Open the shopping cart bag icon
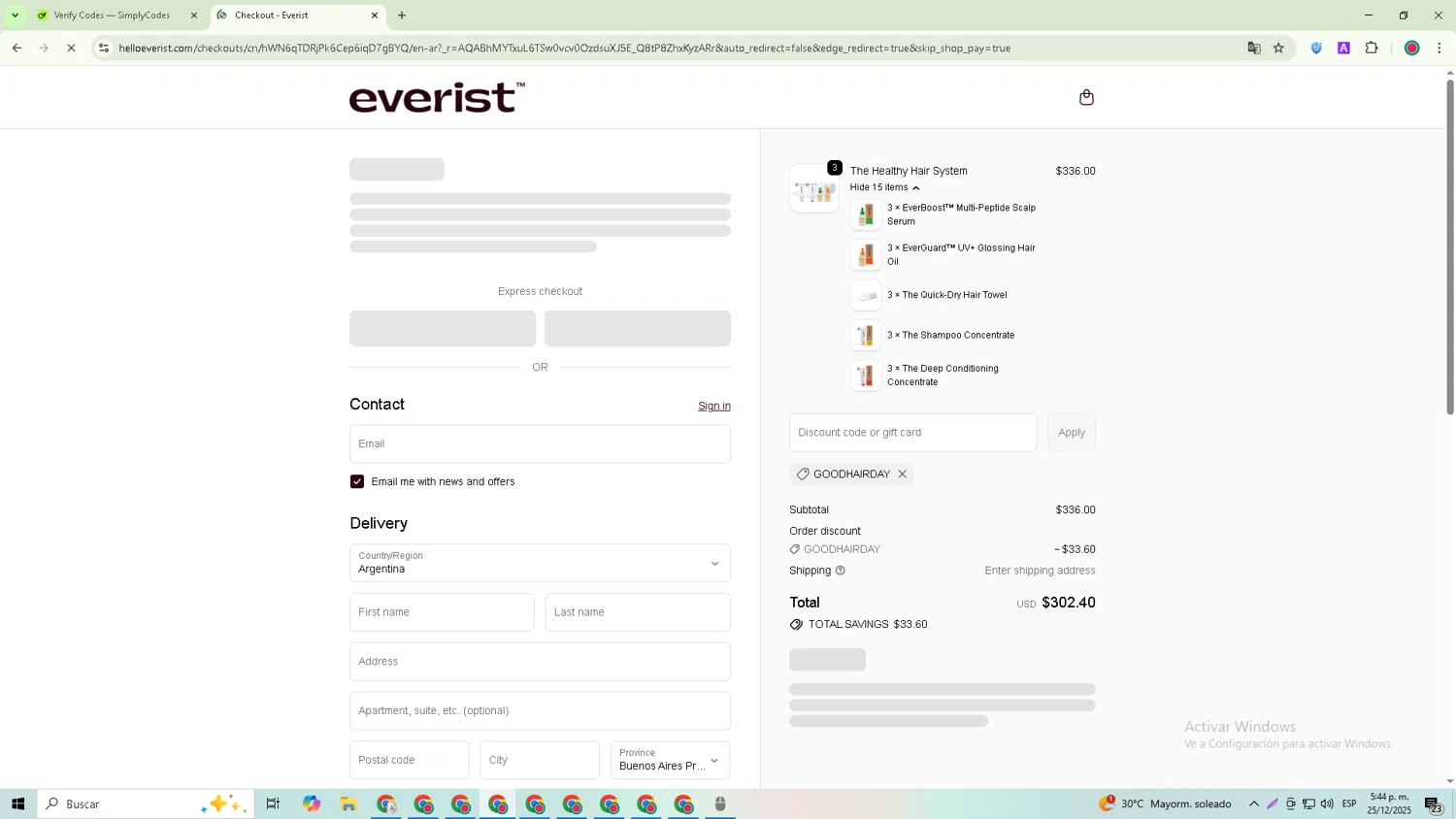 click(x=1086, y=97)
